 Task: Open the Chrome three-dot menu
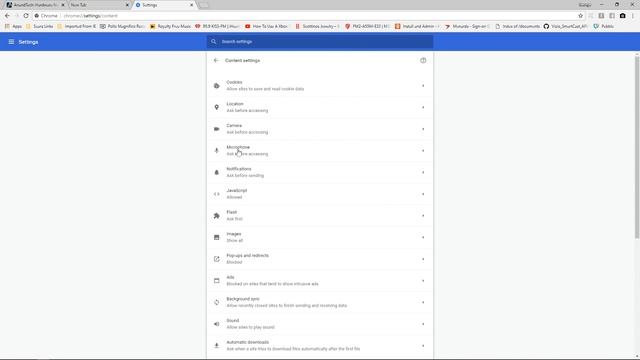(633, 16)
